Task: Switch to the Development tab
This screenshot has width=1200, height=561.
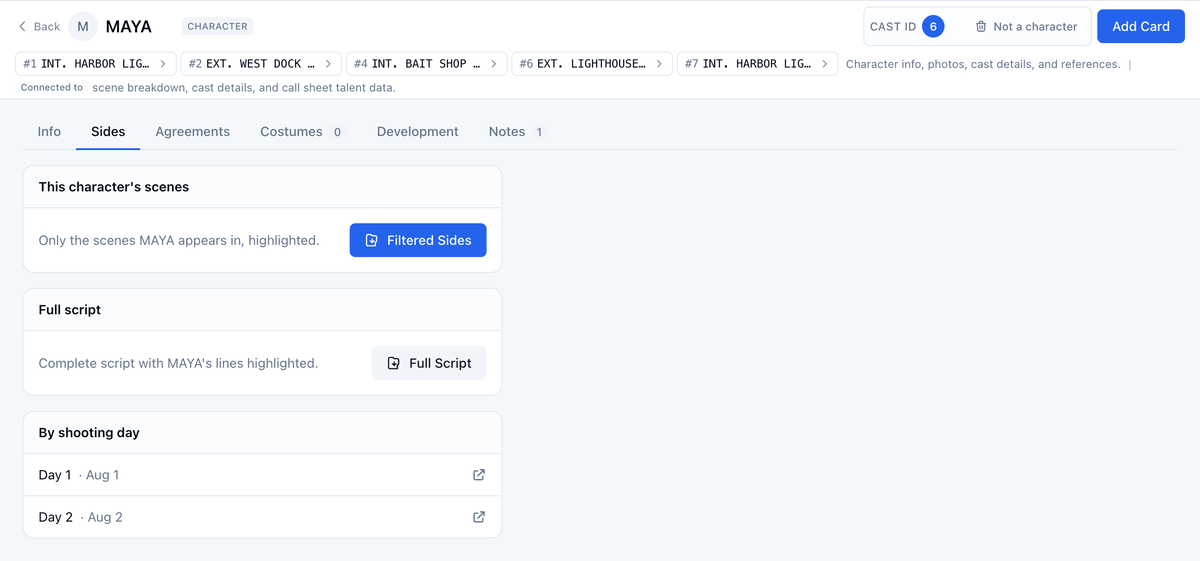Action: pyautogui.click(x=418, y=132)
